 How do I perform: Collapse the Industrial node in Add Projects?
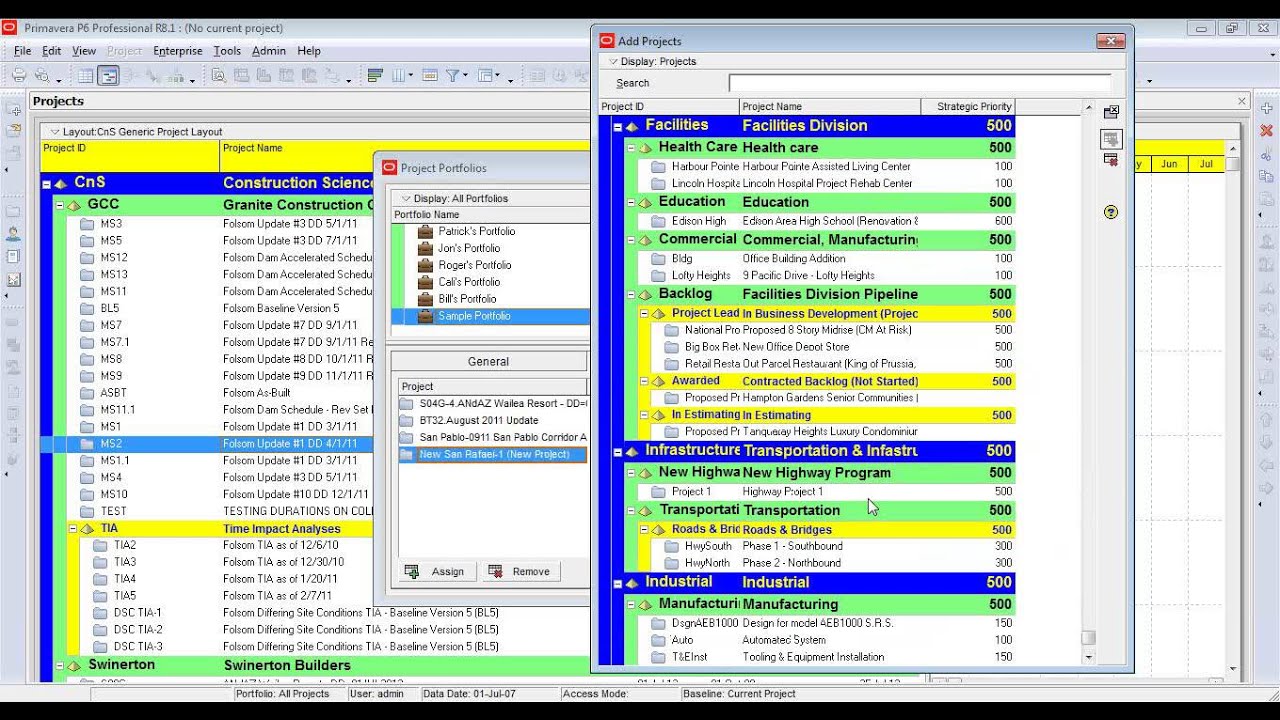coord(618,583)
